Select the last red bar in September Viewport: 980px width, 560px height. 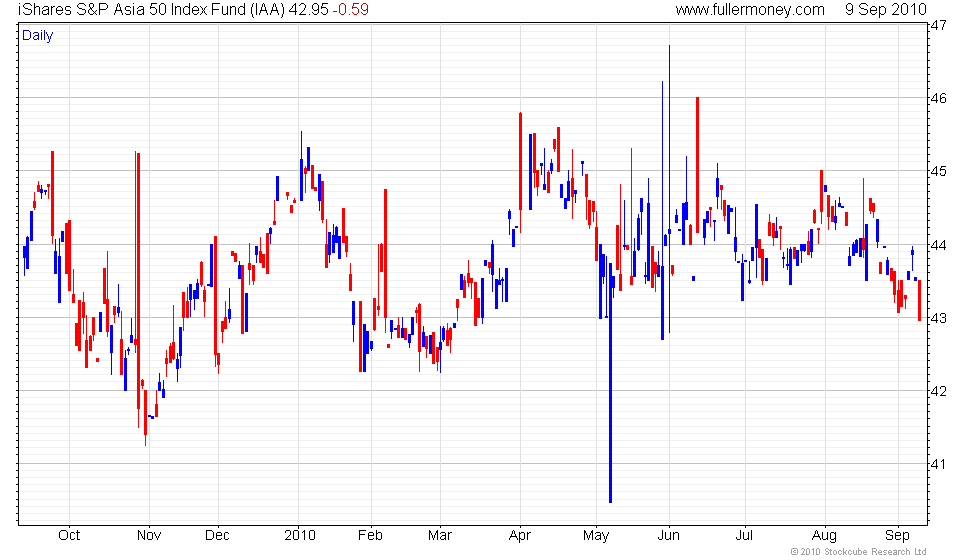tap(919, 301)
